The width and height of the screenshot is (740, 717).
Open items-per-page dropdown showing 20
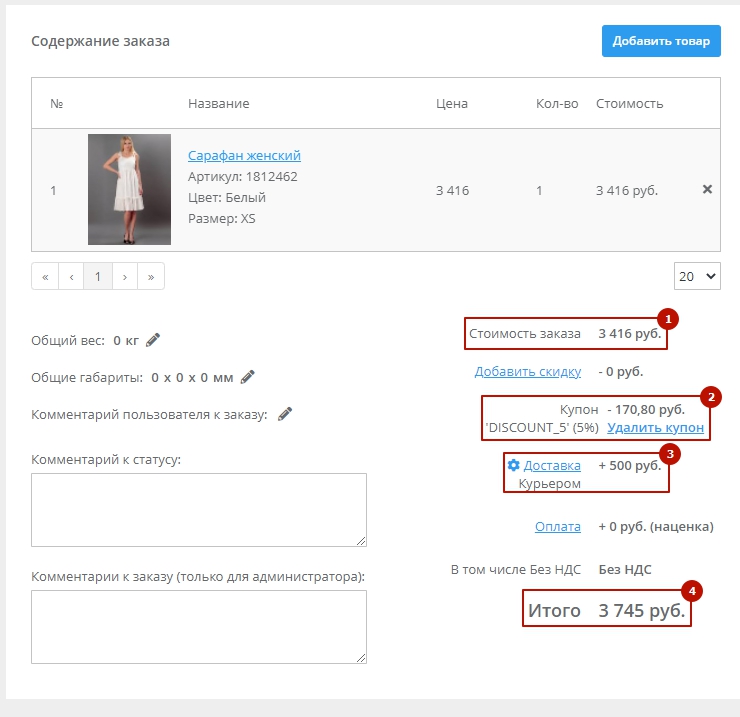click(697, 276)
